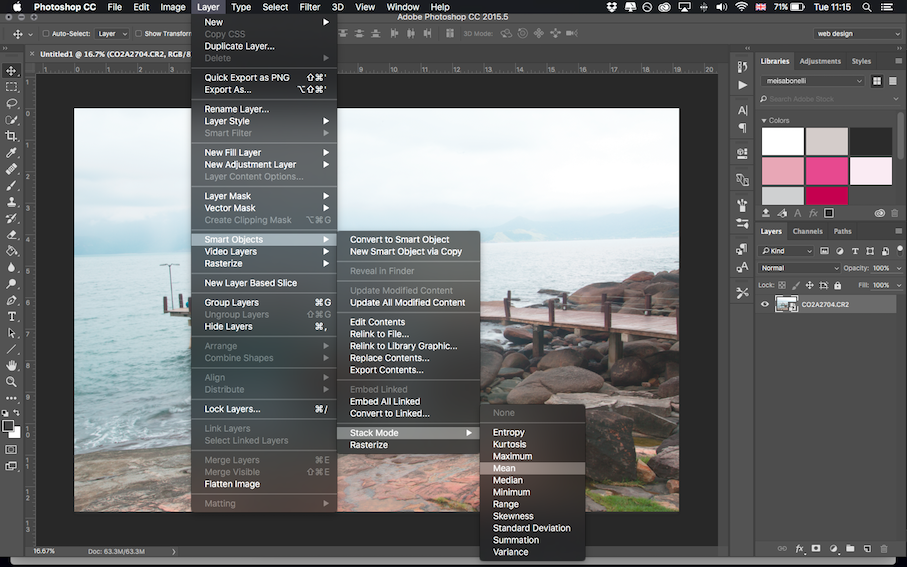Toggle lock image pixels brush icon
Viewport: 907px width, 567px height.
coord(796,285)
